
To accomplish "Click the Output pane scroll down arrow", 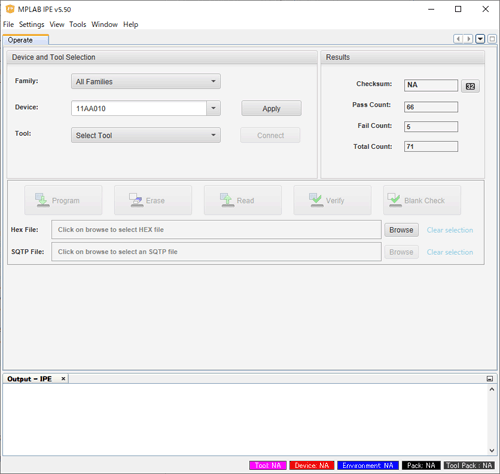I will pos(492,450).
